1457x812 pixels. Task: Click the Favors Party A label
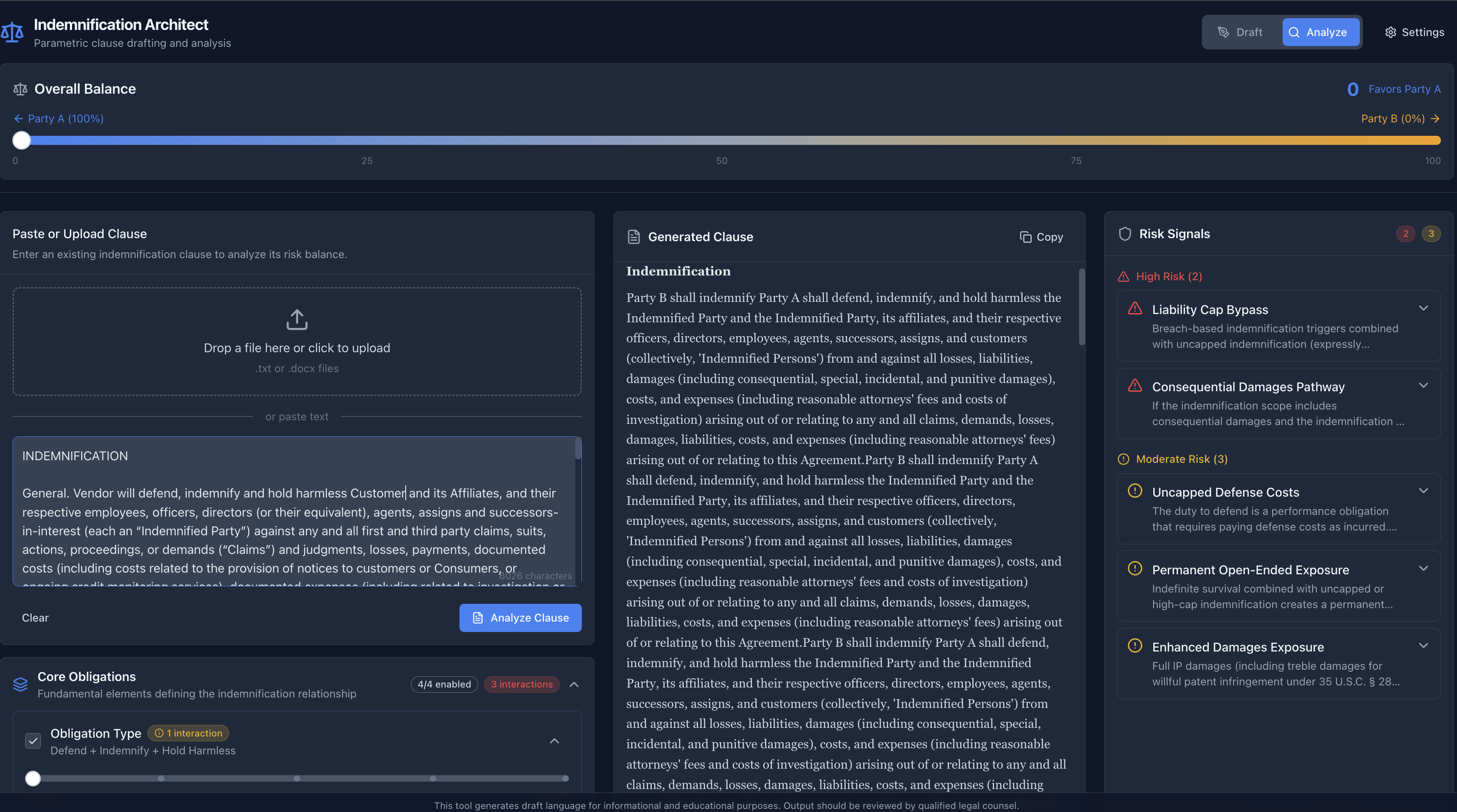pyautogui.click(x=1404, y=89)
